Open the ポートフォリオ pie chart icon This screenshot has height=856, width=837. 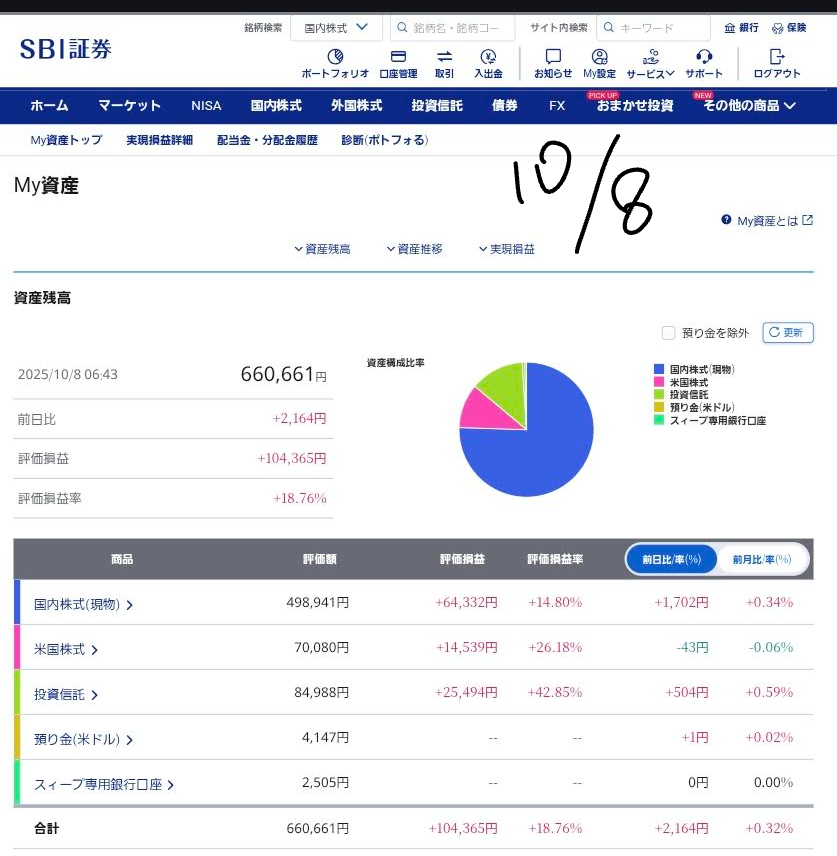[336, 57]
